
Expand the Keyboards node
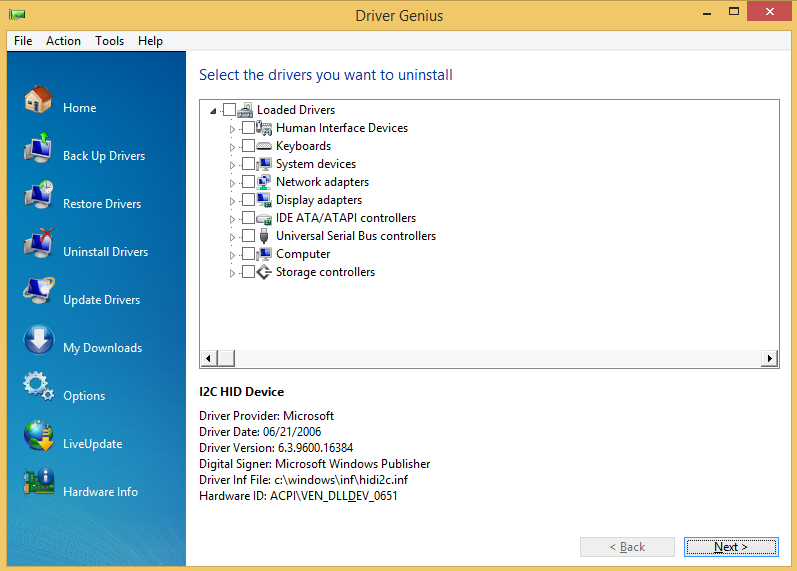click(x=232, y=147)
